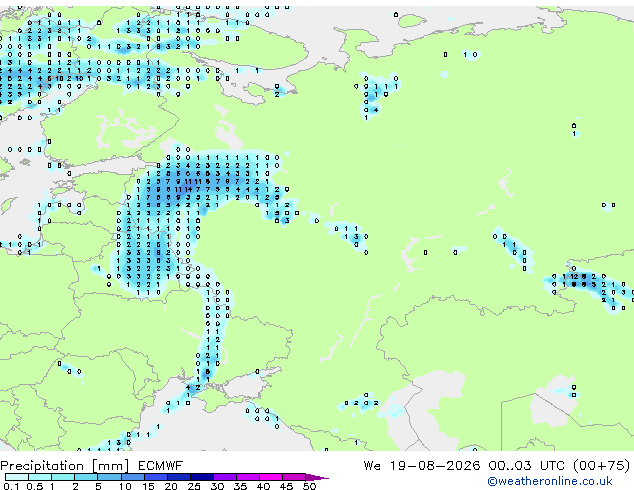Click the above-50 mm legend arrow tip
The width and height of the screenshot is (634, 490).
[x=317, y=477]
